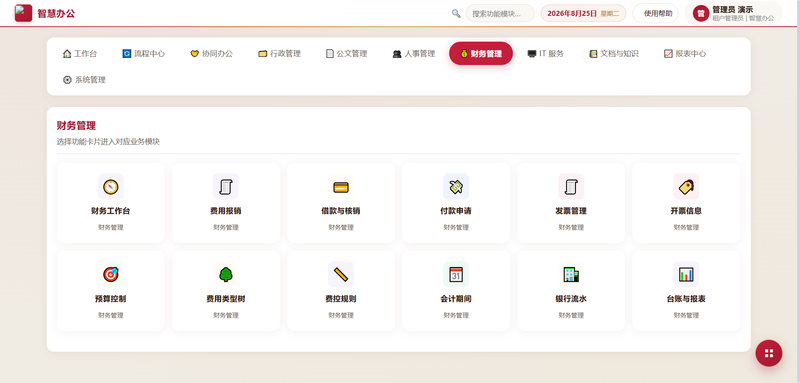Click the 报表中心 chart icon

[x=668, y=54]
